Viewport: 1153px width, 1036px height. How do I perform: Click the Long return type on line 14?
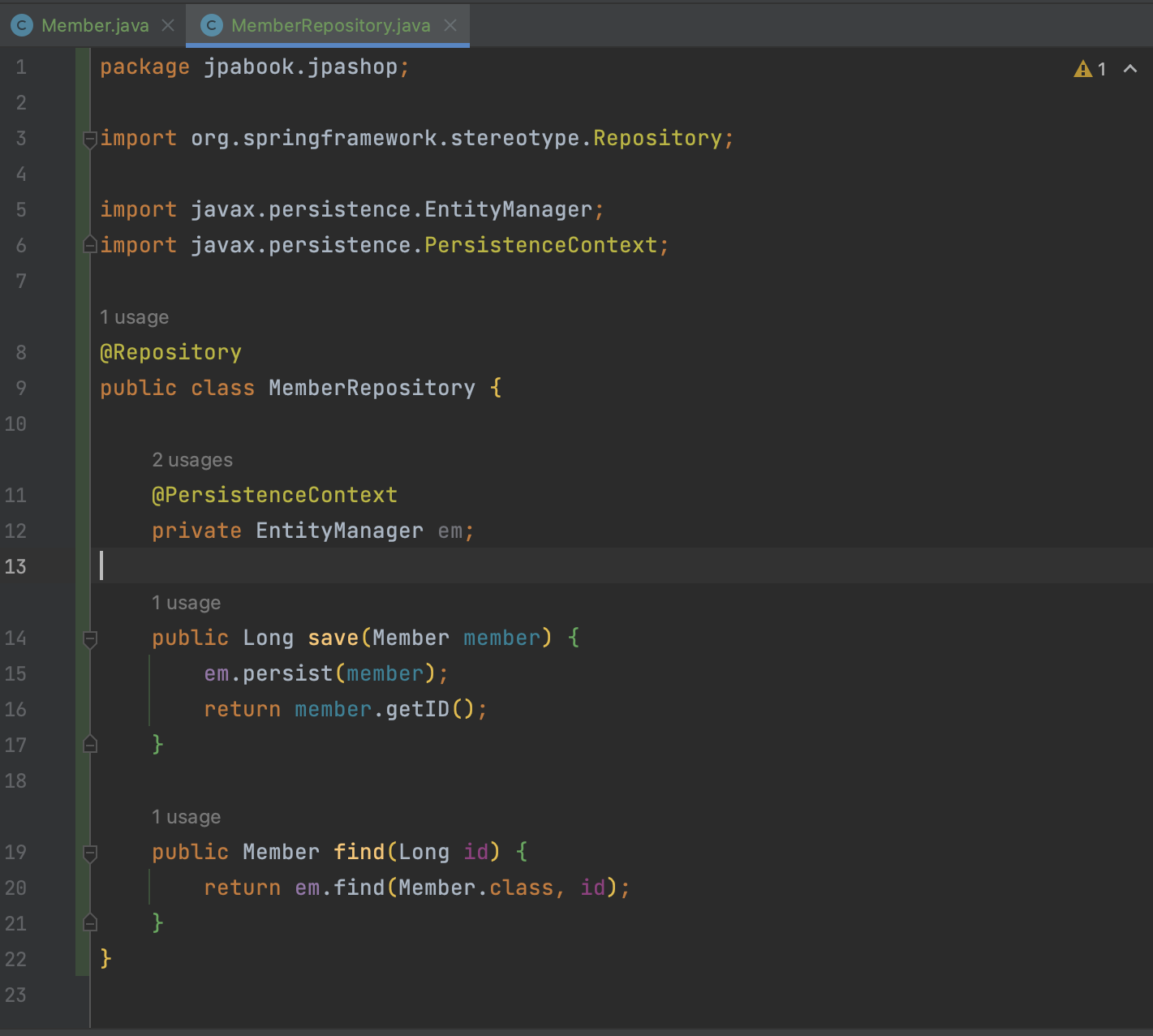268,638
